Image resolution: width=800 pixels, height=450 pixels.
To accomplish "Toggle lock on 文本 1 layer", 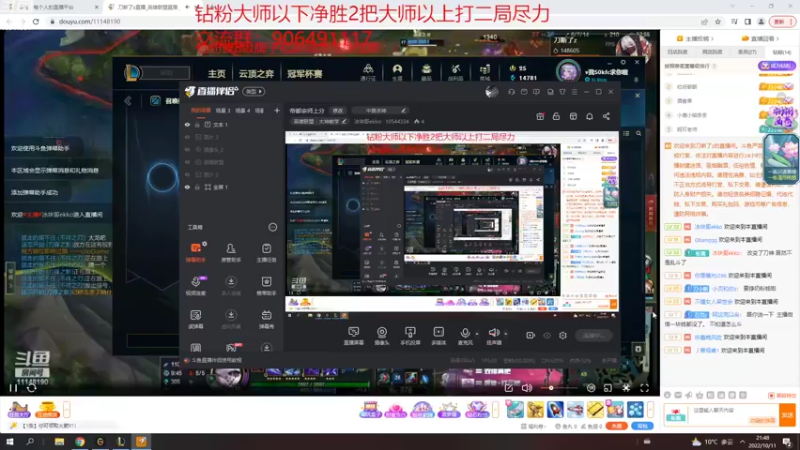I will 197,124.
